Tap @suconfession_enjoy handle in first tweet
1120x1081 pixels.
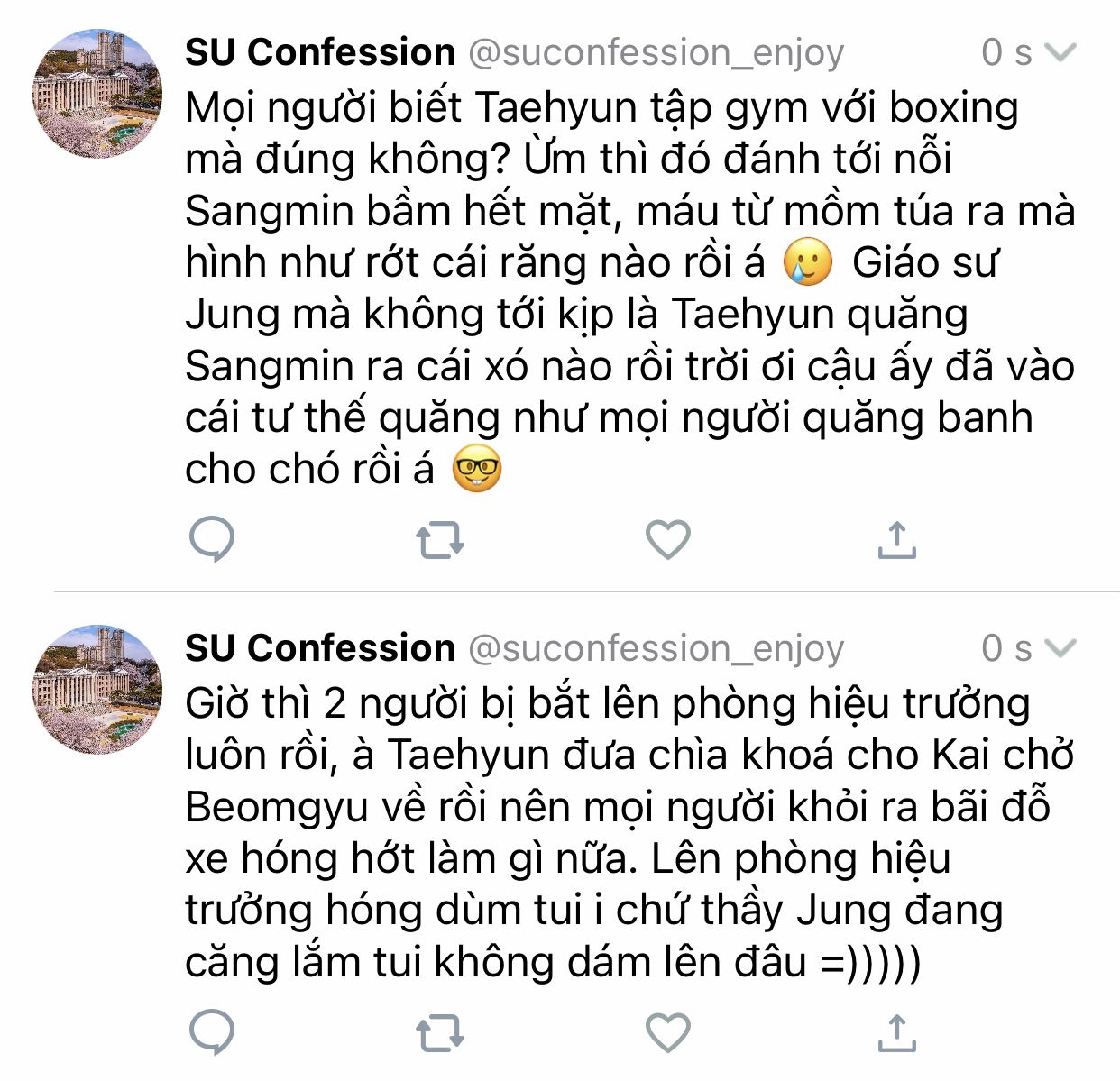coord(656,53)
